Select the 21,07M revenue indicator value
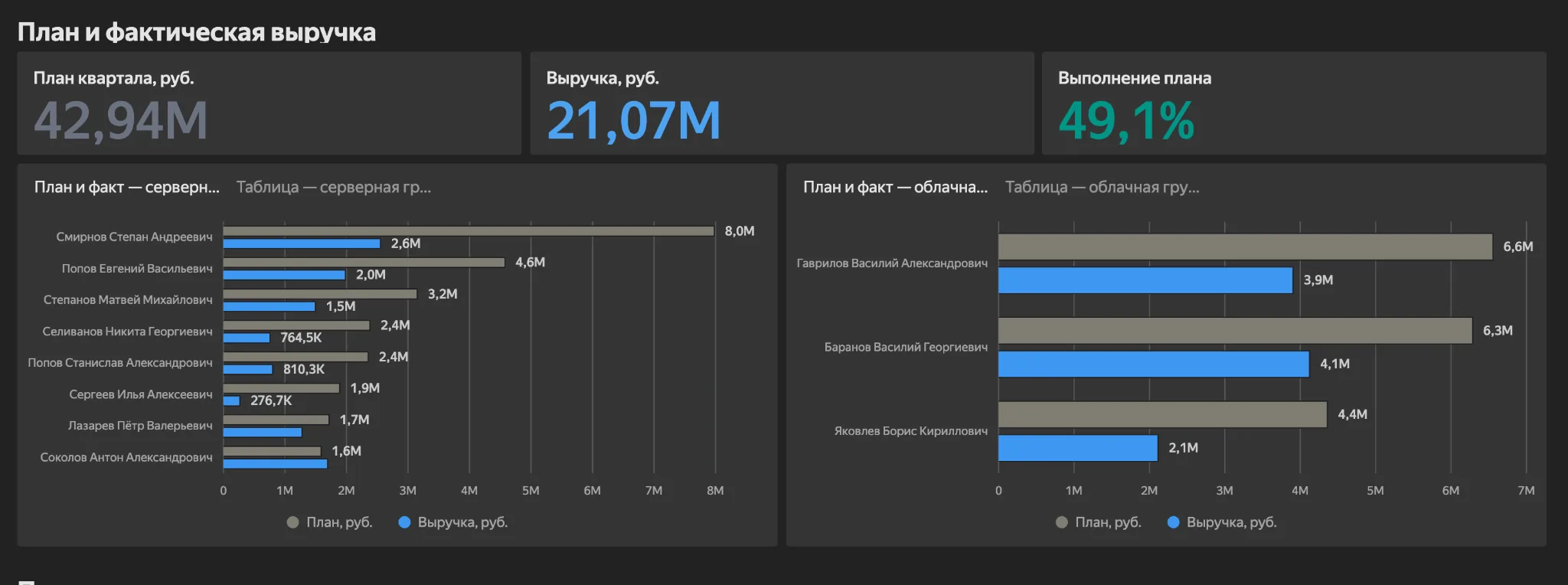The image size is (1568, 585). tap(634, 121)
